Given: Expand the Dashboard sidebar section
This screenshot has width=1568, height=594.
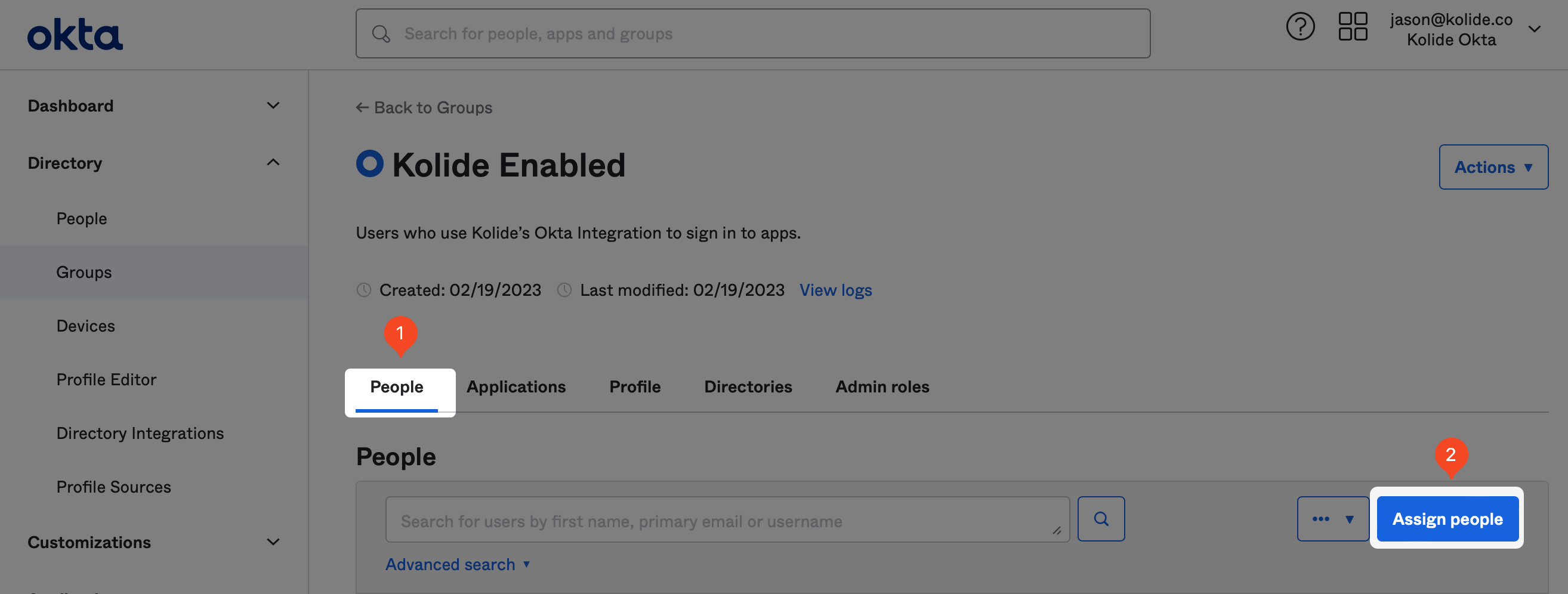Looking at the screenshot, I should click(153, 106).
